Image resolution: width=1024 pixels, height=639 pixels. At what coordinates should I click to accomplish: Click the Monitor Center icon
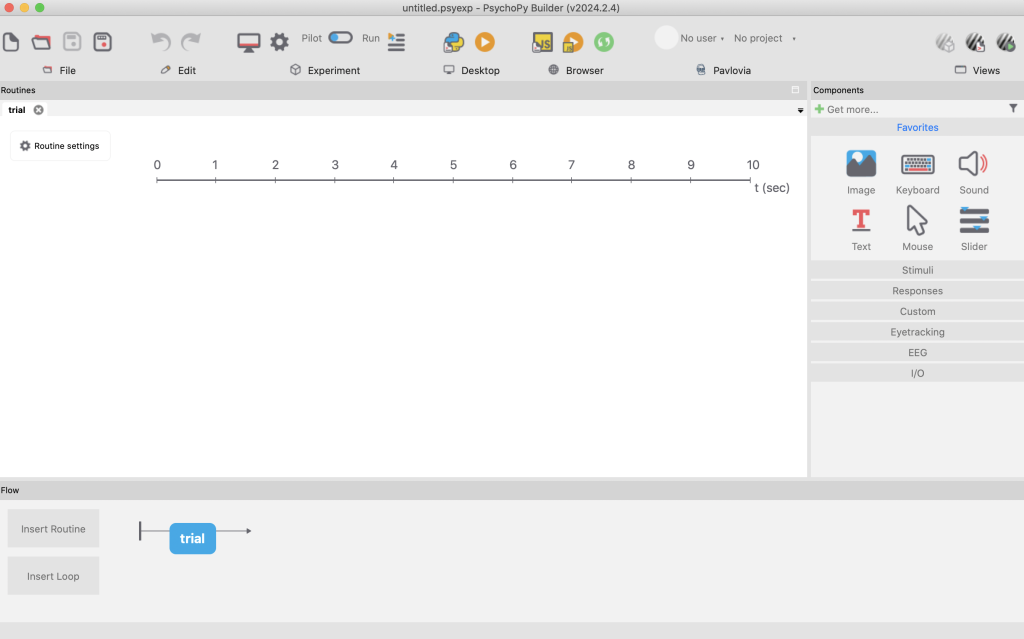coord(248,42)
